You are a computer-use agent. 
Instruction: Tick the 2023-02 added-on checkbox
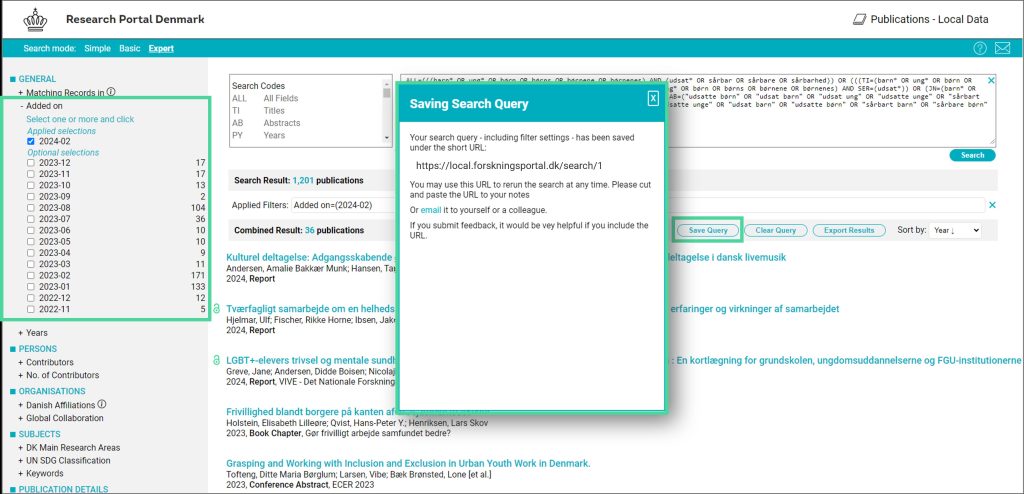coord(31,274)
